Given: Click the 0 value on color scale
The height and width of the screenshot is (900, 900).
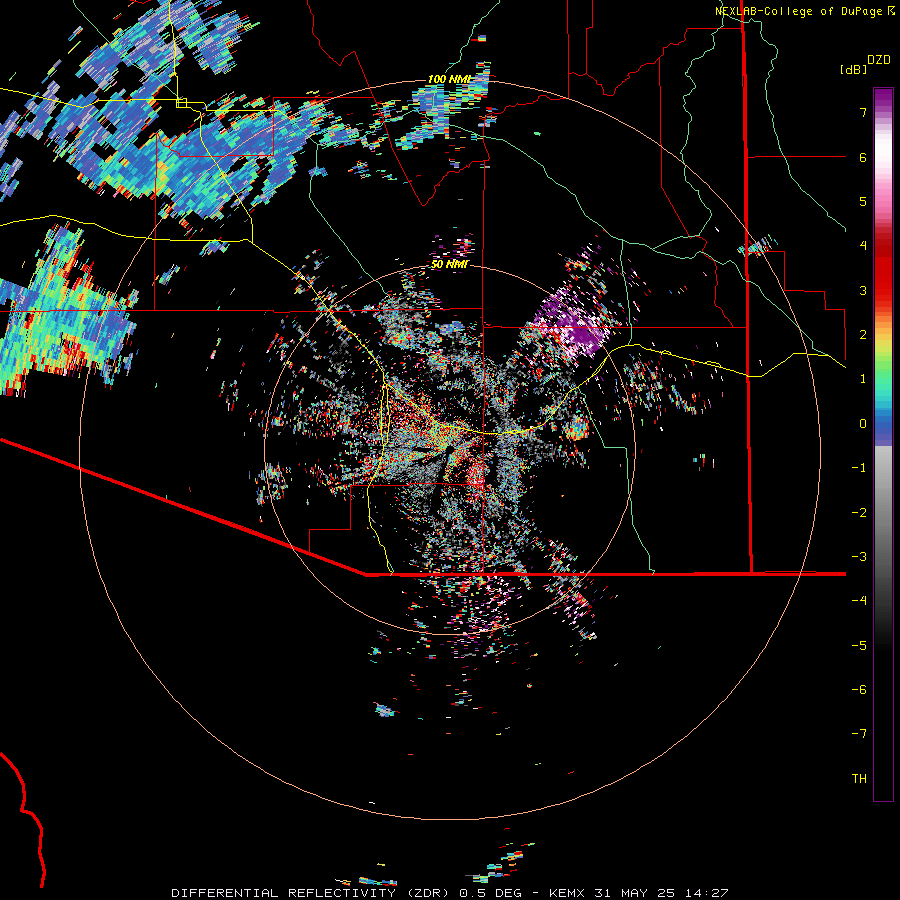Looking at the screenshot, I should pyautogui.click(x=863, y=424).
